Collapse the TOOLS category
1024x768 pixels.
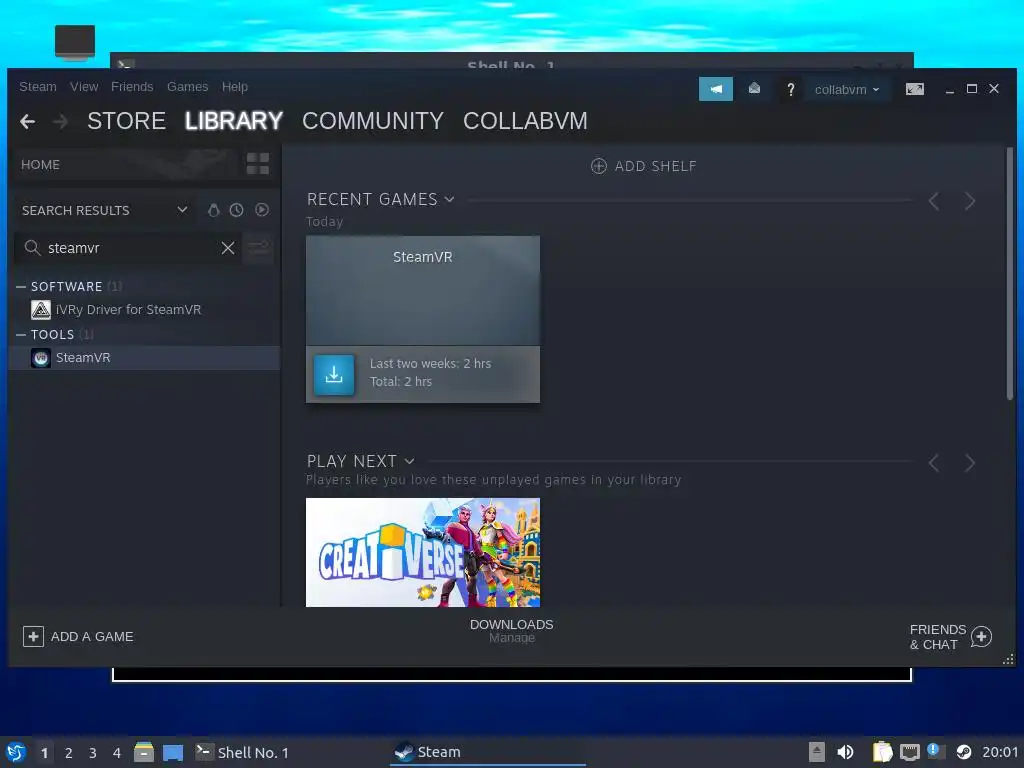(21, 334)
